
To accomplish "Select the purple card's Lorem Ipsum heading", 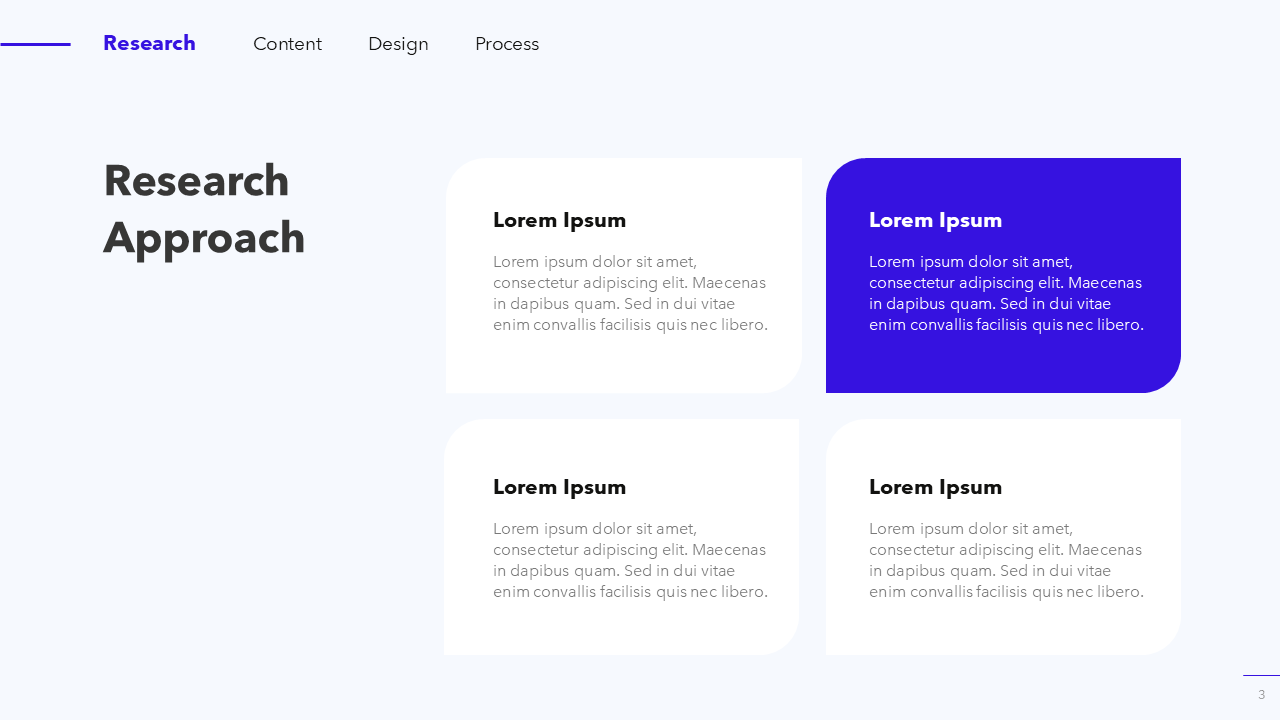I will (935, 220).
